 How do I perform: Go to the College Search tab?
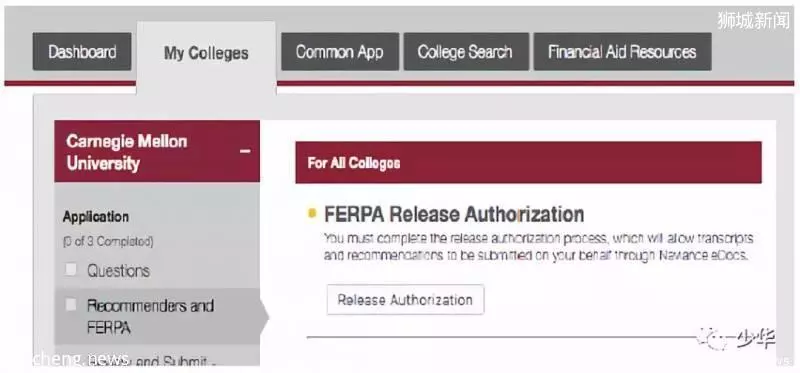pyautogui.click(x=466, y=52)
